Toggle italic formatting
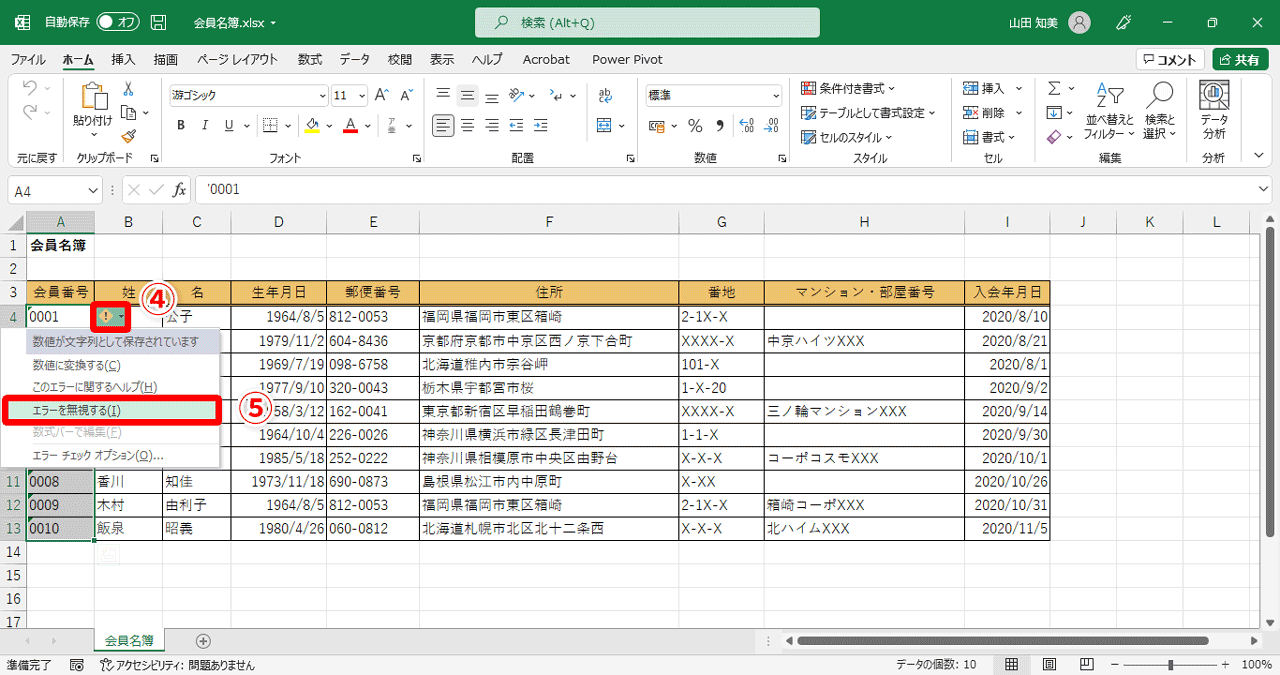The image size is (1280, 675). tap(203, 125)
